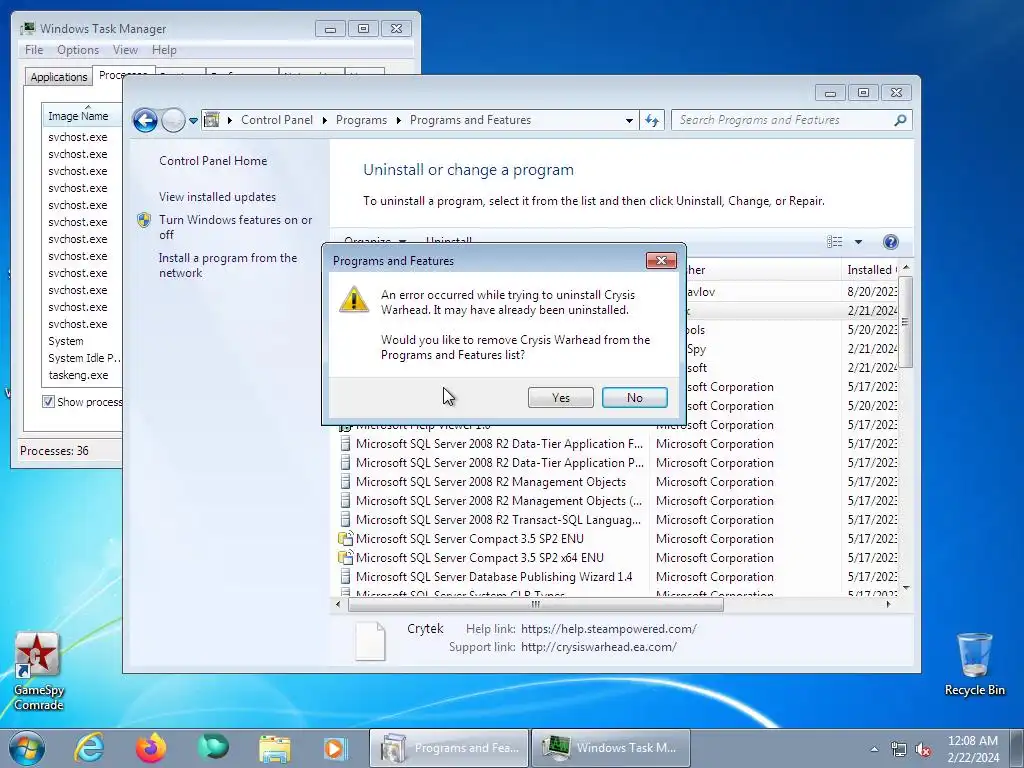The height and width of the screenshot is (768, 1024).
Task: Select System Idle Process in Task Manager
Action: click(84, 358)
